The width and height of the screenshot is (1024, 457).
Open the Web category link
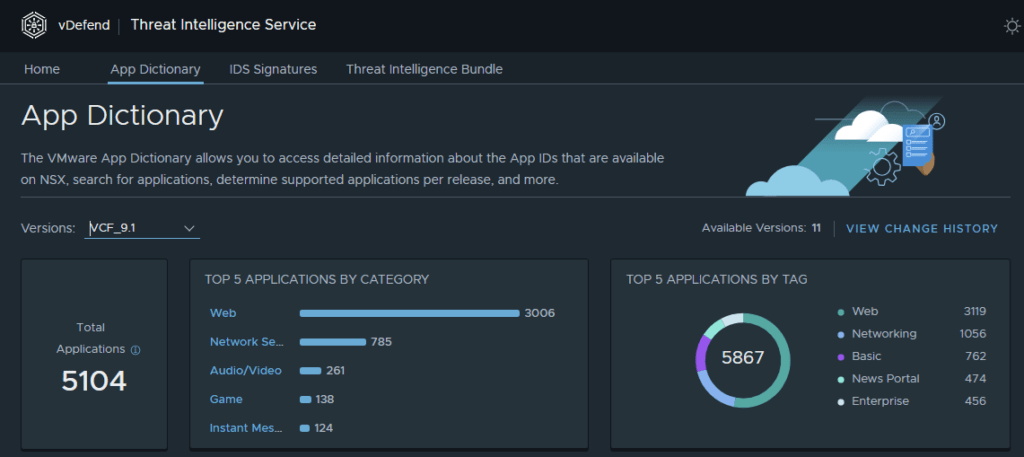[x=223, y=313]
